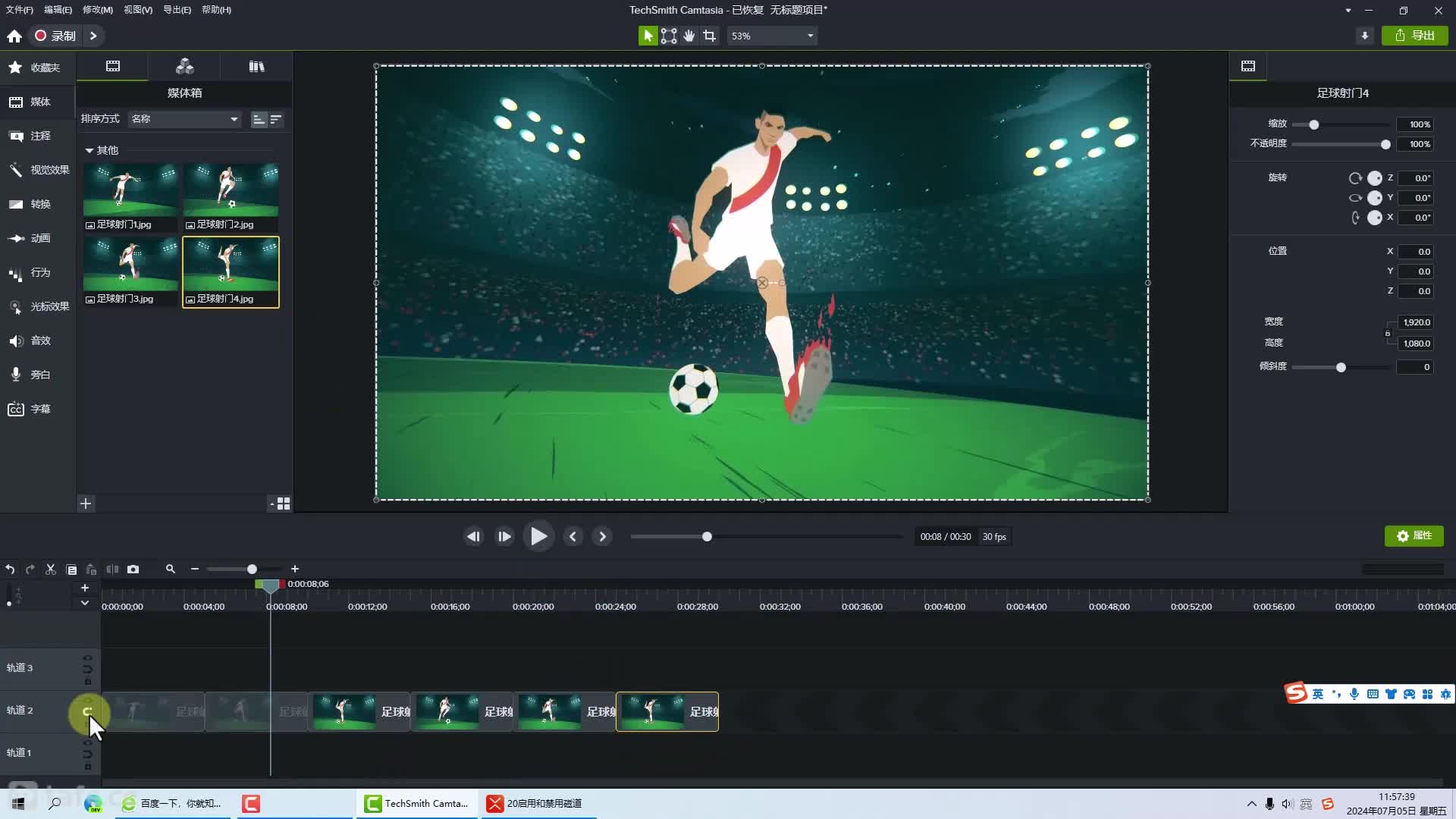
Task: Open the sort-by Name dropdown
Action: point(184,119)
